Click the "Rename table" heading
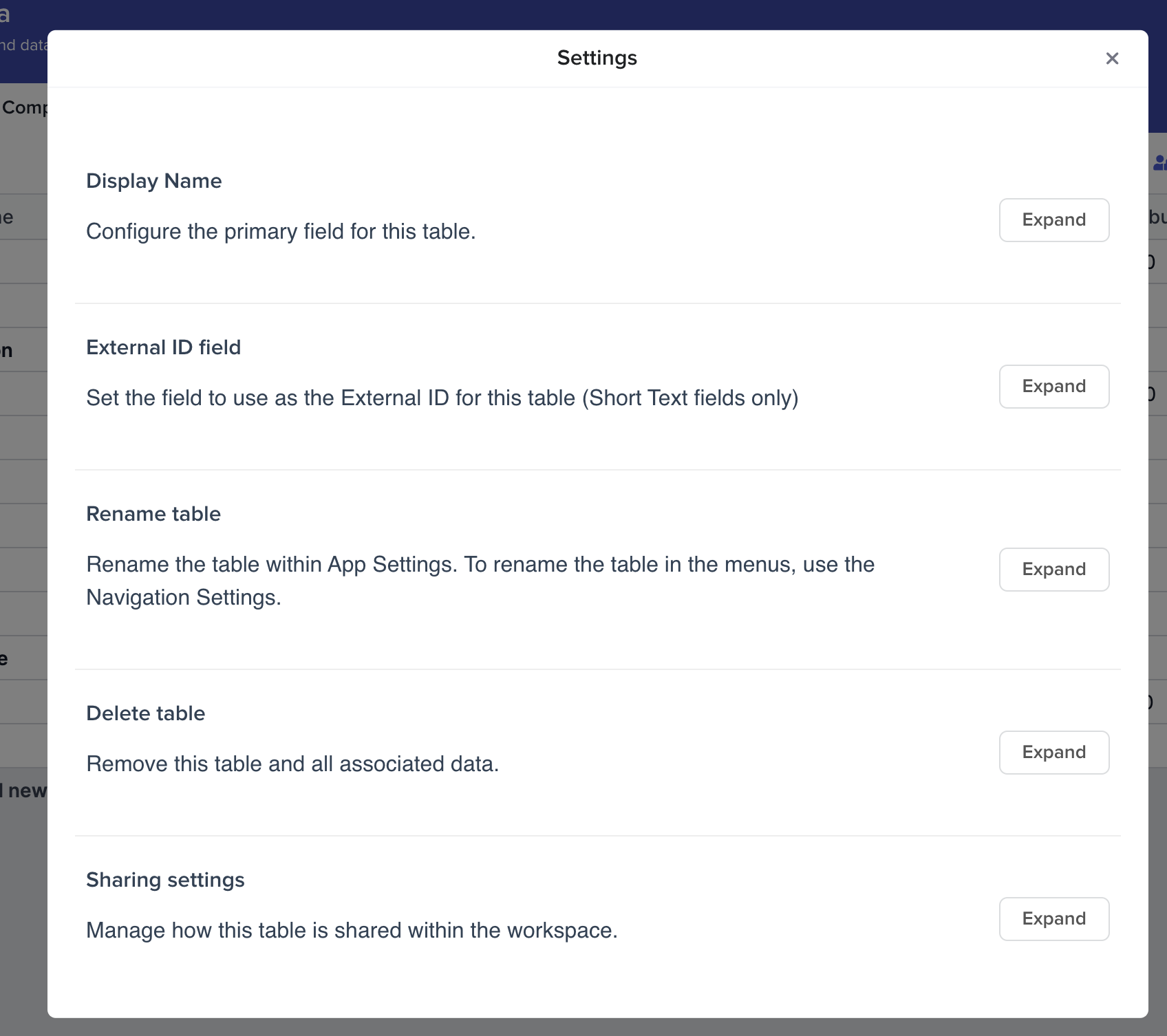The height and width of the screenshot is (1036, 1167). click(x=153, y=514)
